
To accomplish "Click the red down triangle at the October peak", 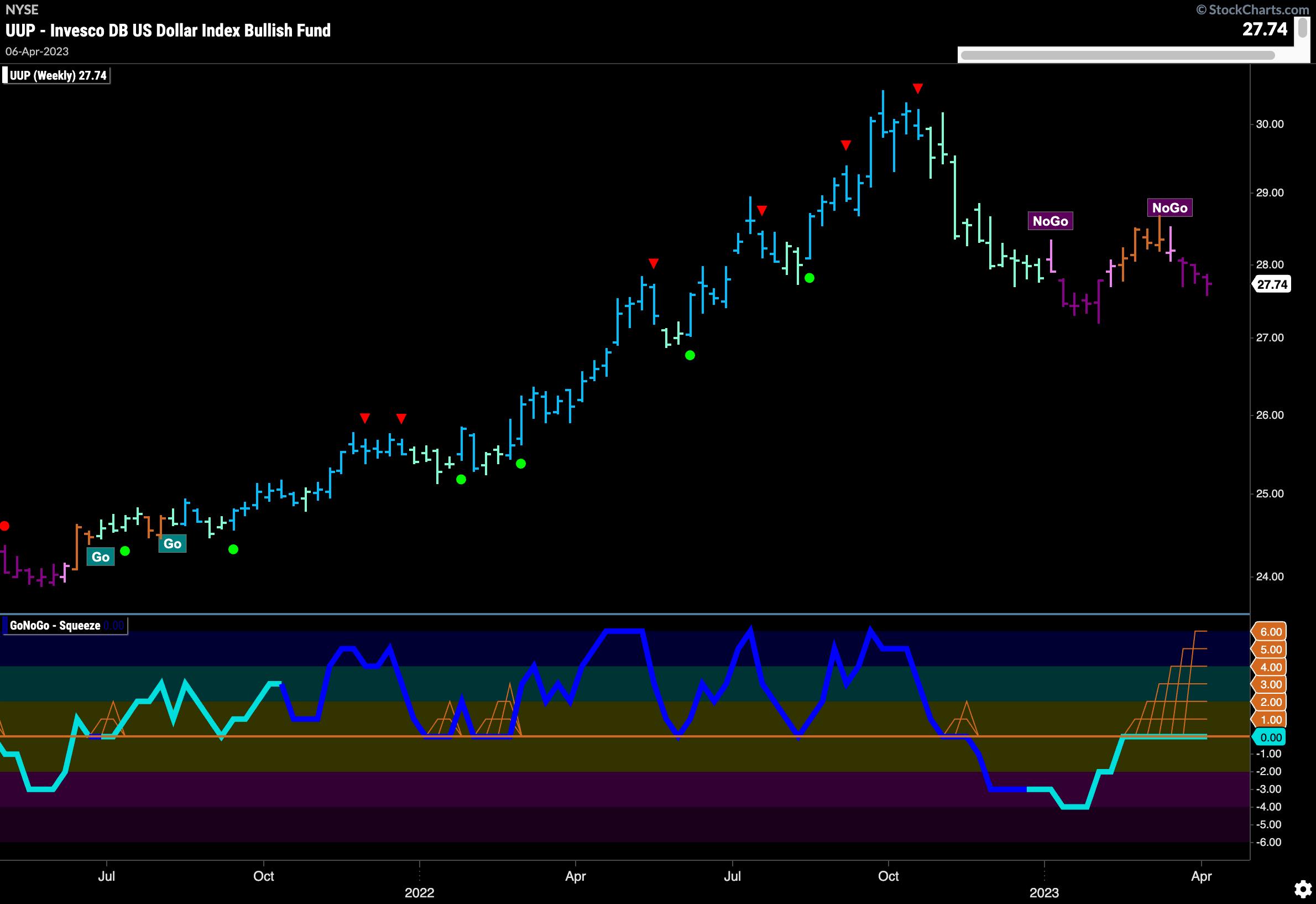I will pos(918,89).
